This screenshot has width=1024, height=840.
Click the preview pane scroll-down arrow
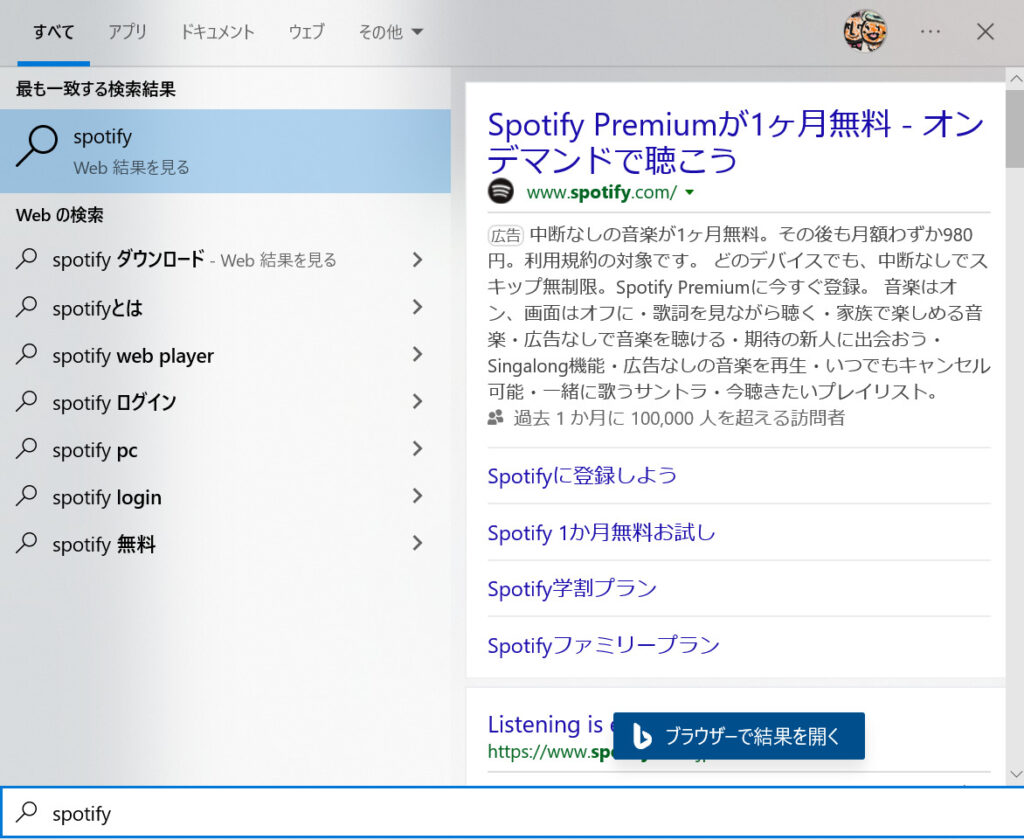pos(1016,774)
